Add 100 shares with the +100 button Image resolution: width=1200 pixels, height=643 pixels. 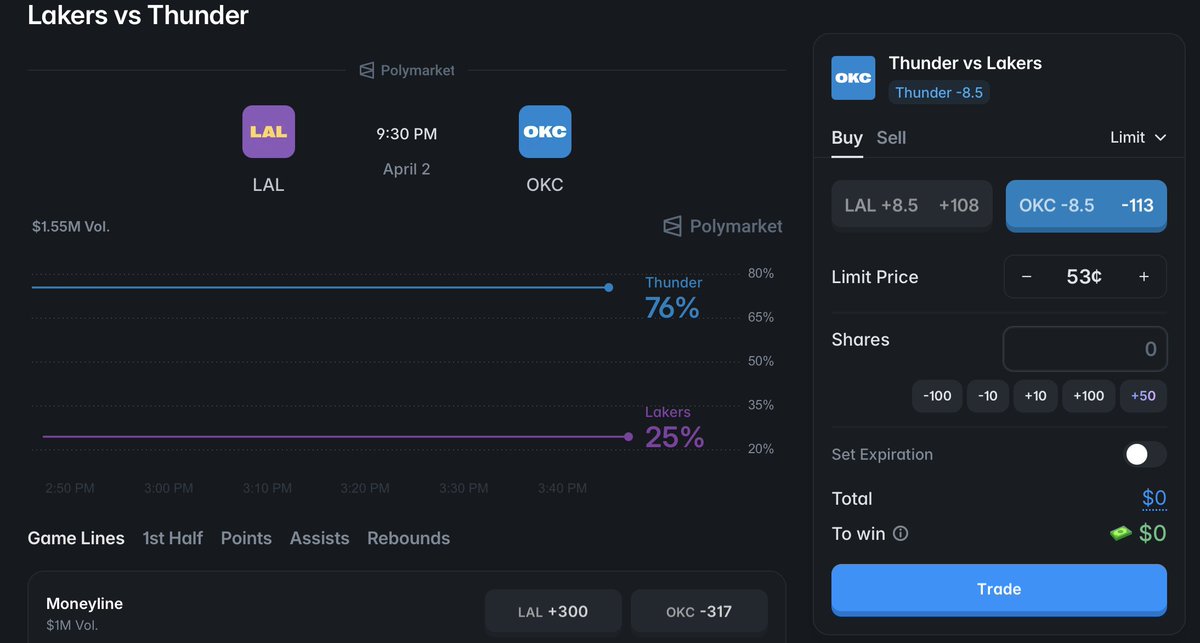click(1088, 396)
